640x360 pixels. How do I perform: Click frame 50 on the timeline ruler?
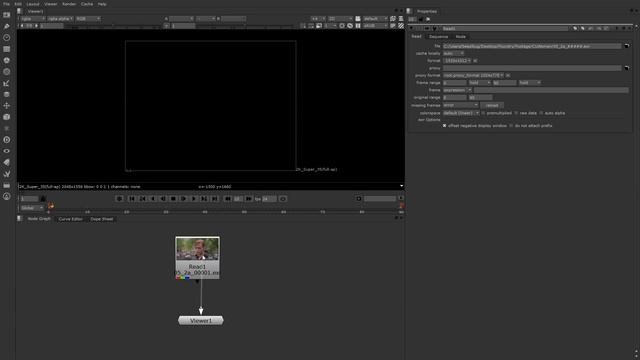click(x=244, y=212)
